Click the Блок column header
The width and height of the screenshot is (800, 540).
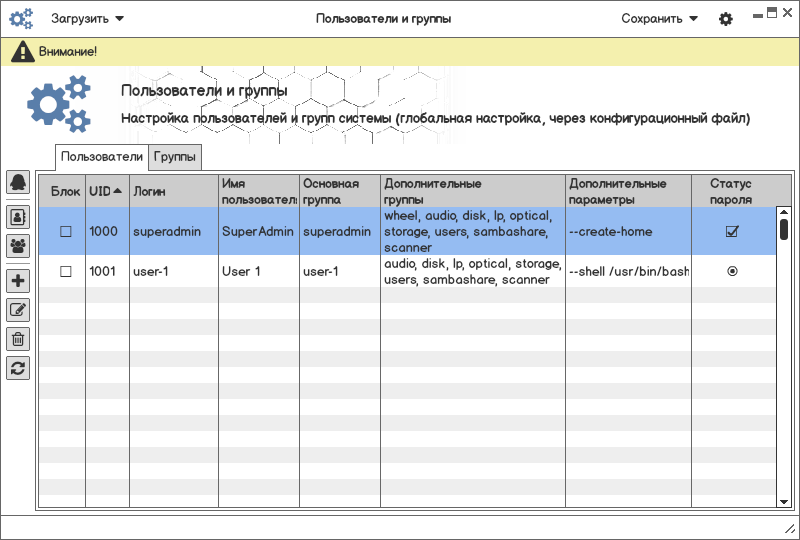pyautogui.click(x=62, y=191)
